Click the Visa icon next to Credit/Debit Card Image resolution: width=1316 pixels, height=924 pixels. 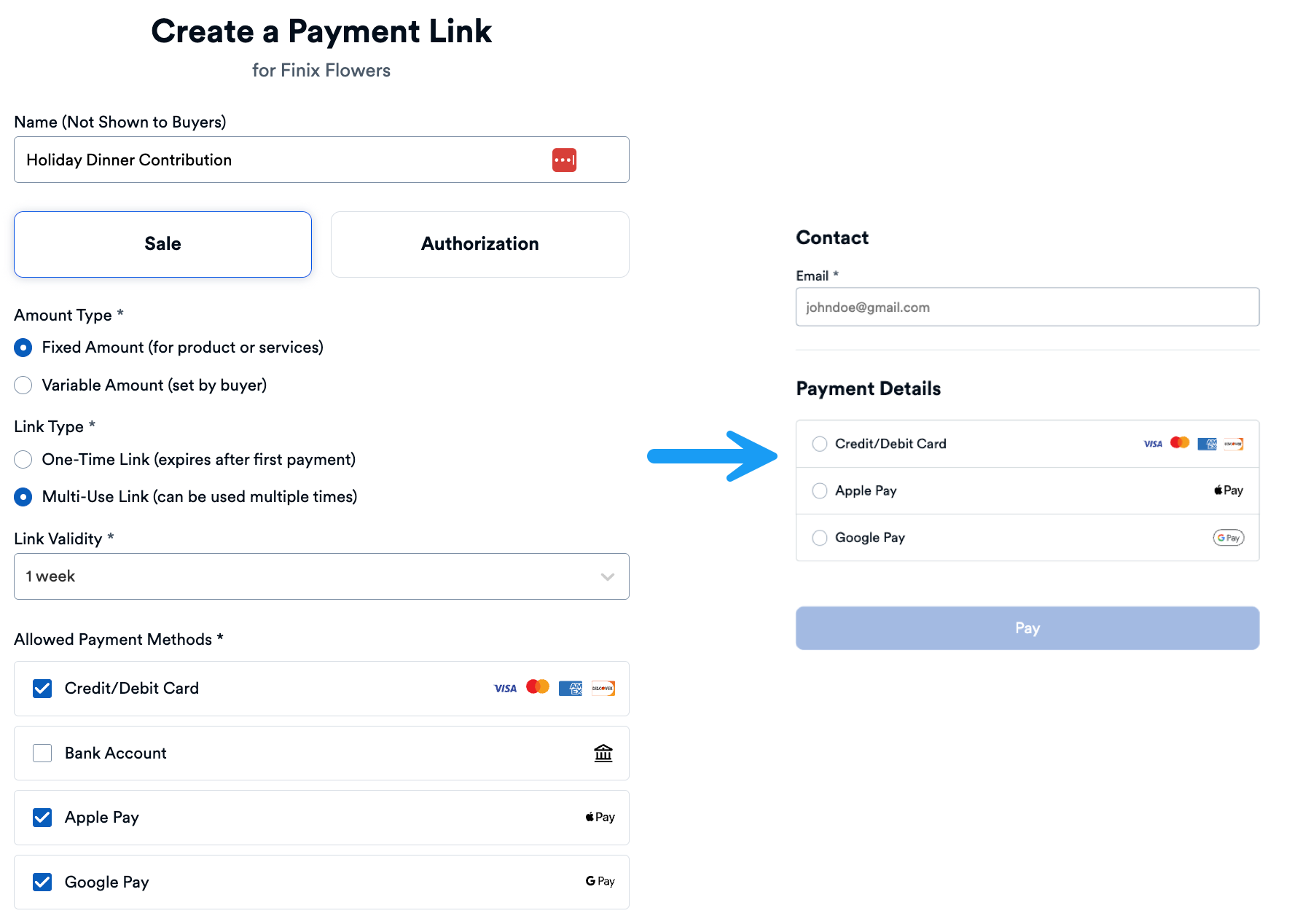click(505, 687)
